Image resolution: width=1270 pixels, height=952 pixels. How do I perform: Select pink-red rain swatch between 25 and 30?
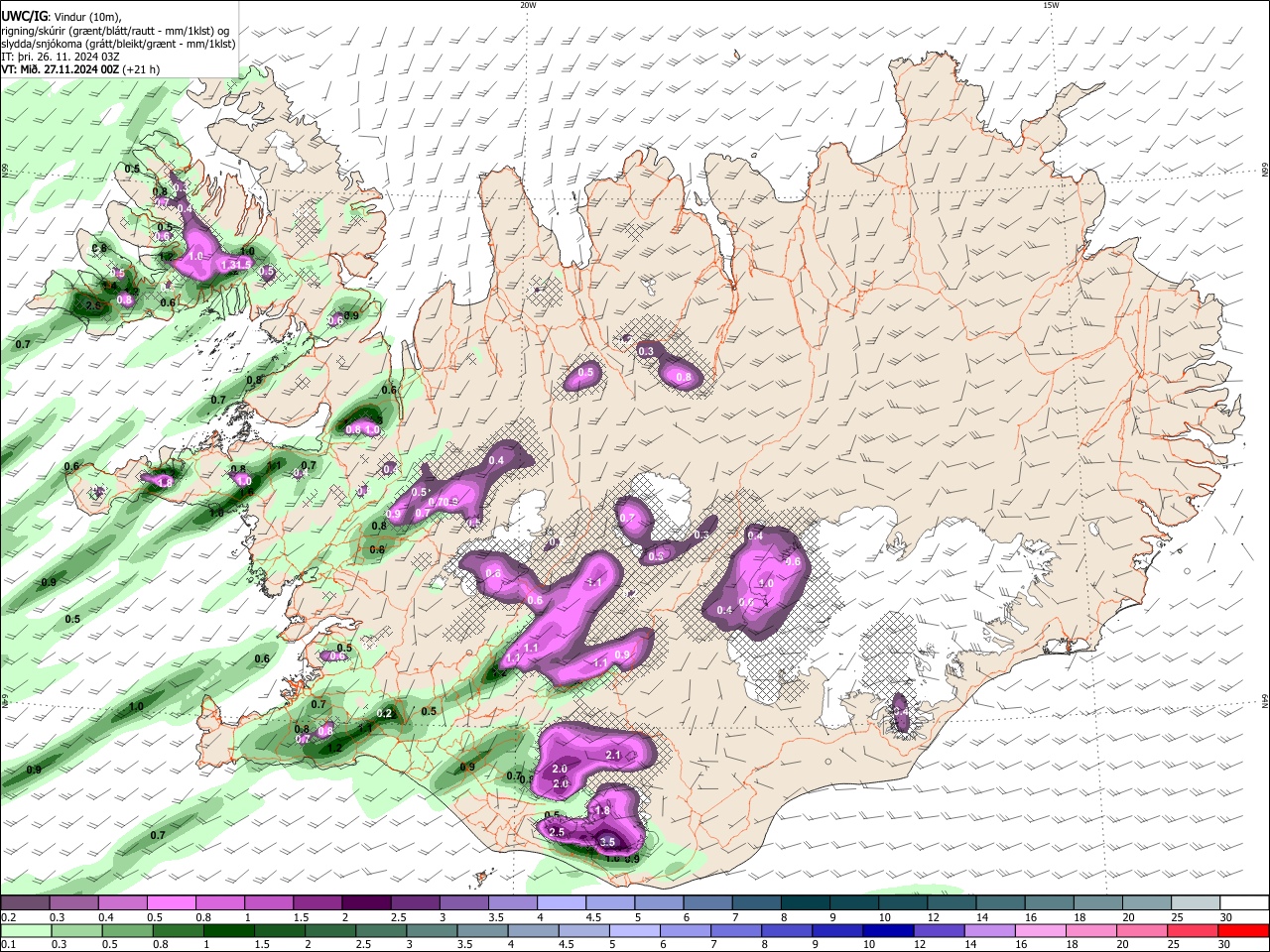click(1193, 930)
